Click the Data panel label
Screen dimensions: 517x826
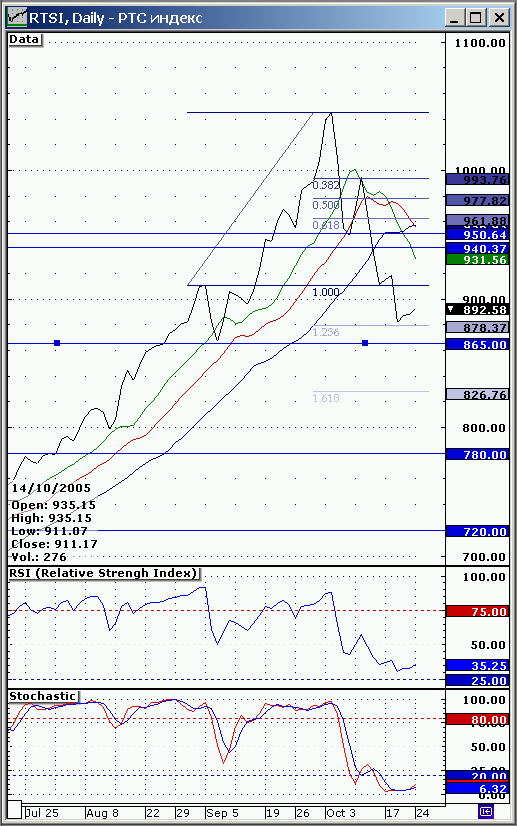point(24,40)
